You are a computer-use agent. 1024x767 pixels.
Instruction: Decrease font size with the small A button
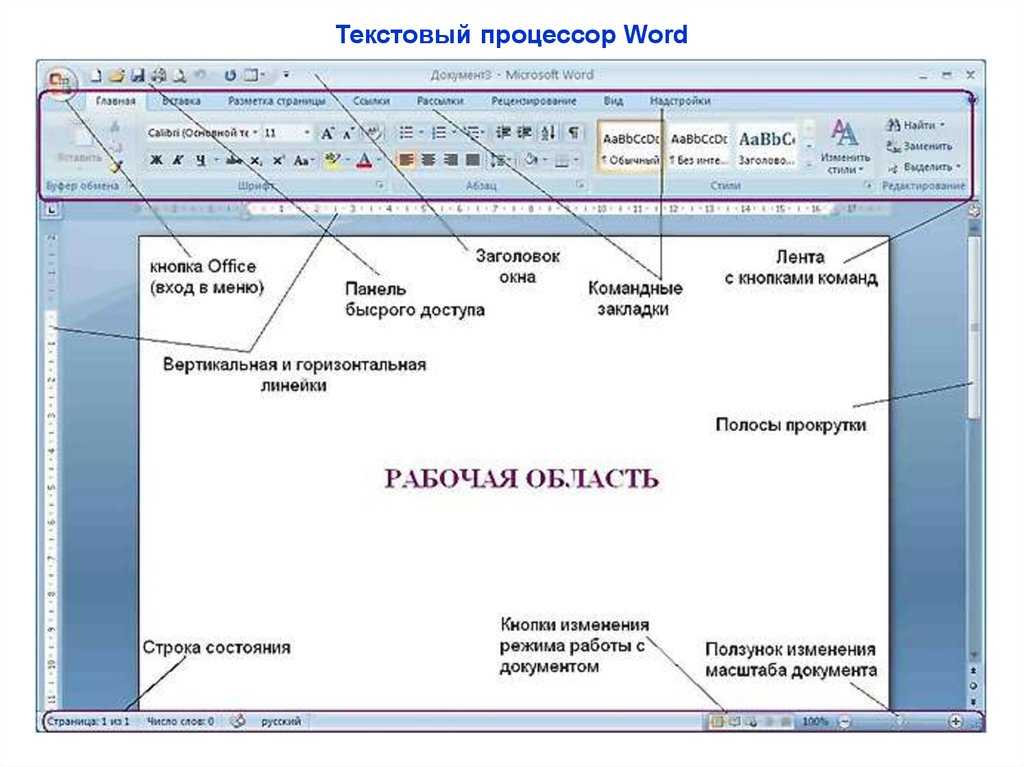point(349,134)
